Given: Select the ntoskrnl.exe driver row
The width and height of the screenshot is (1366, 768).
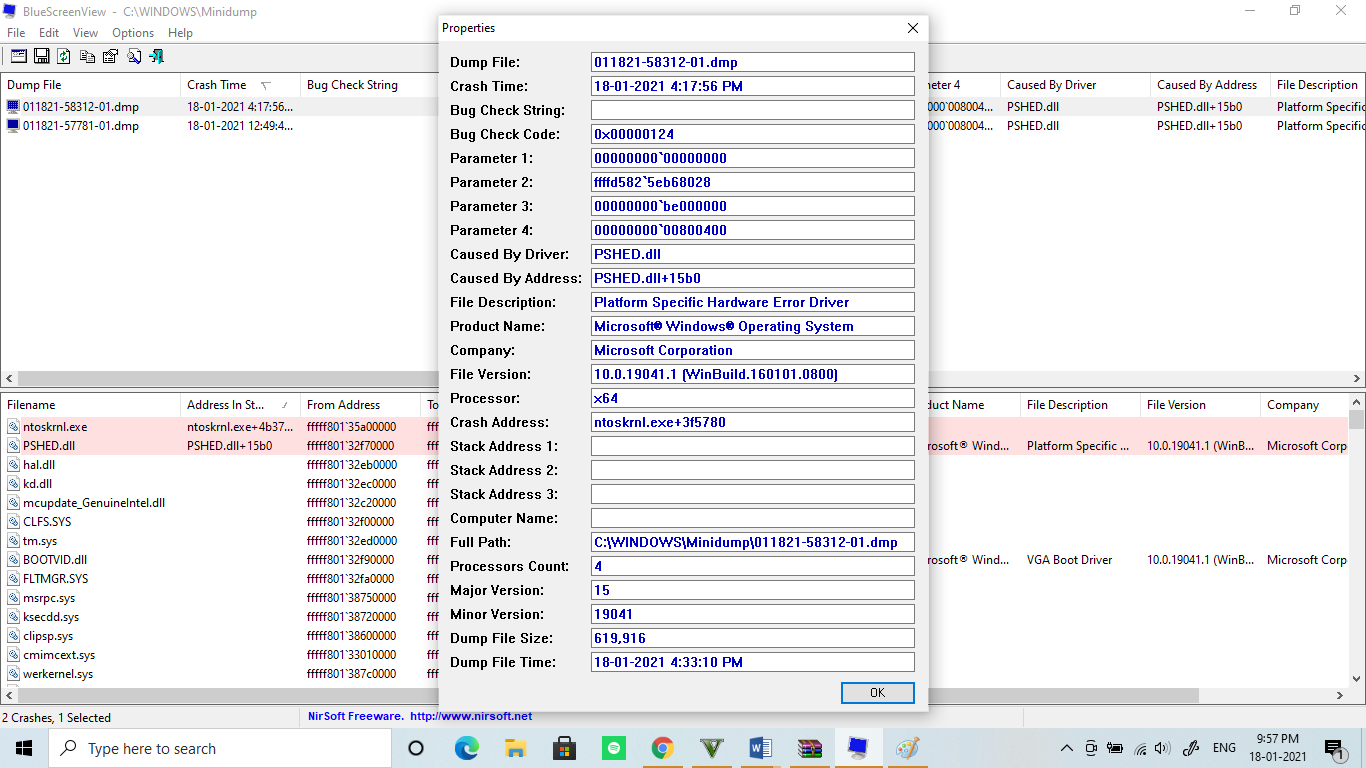Looking at the screenshot, I should (x=55, y=427).
